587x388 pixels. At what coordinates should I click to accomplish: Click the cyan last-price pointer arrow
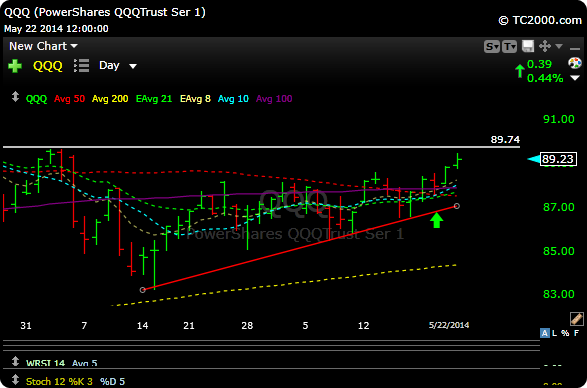[533, 159]
